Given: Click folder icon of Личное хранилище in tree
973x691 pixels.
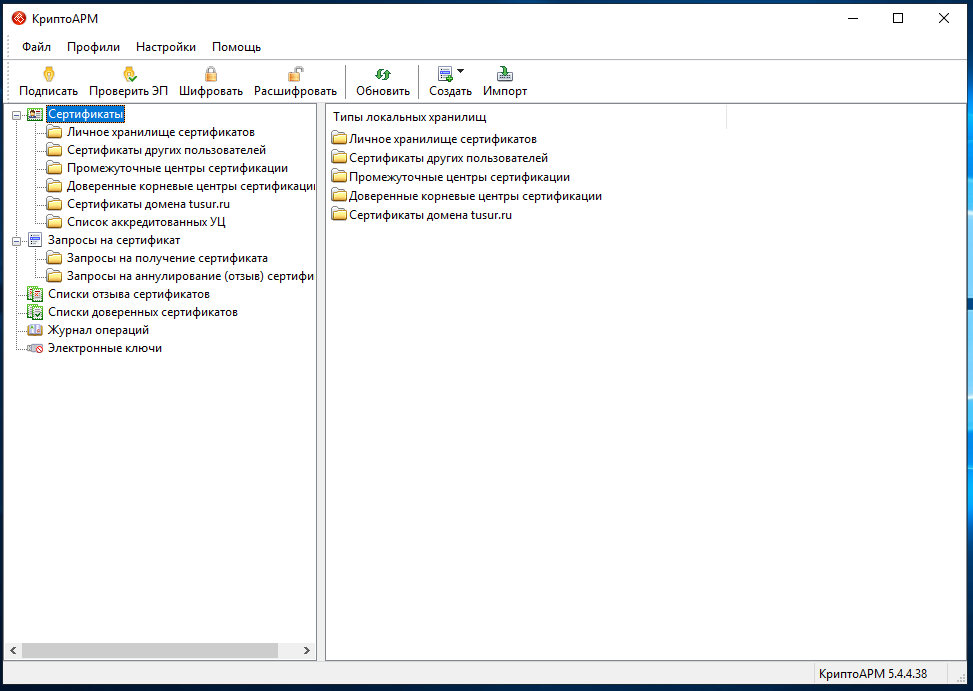Looking at the screenshot, I should [55, 132].
